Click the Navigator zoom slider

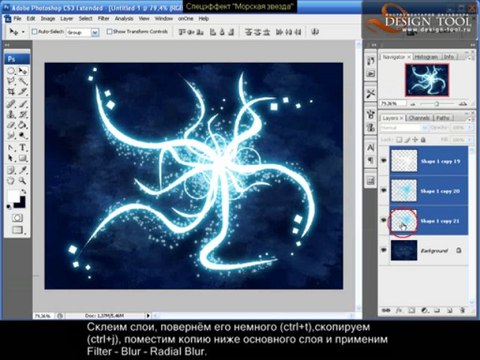(x=437, y=104)
